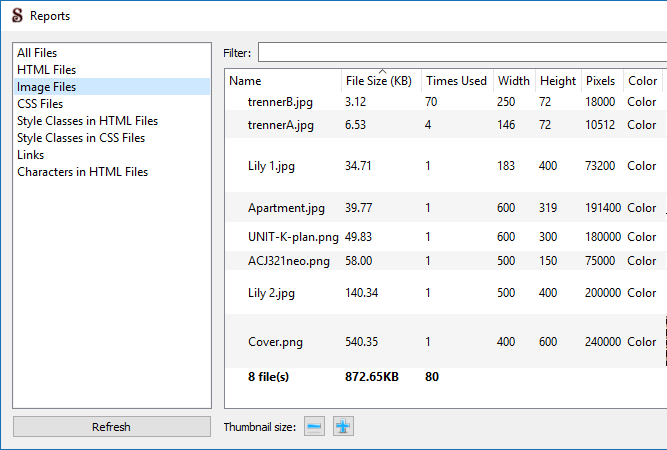Decrease thumbnail size with minus icon
Image resolution: width=667 pixels, height=450 pixels.
[314, 426]
